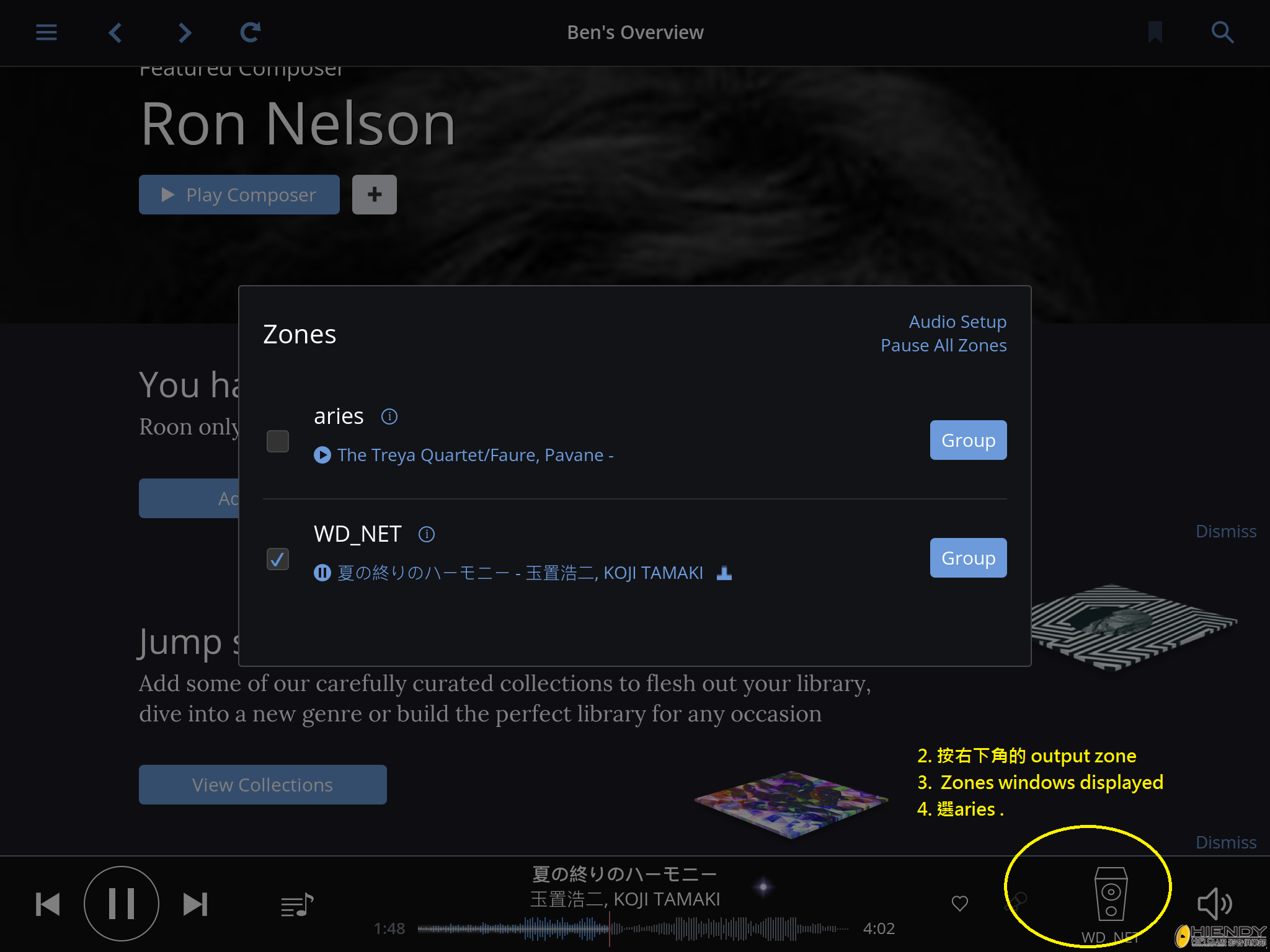Skip to the next track
The image size is (1270, 952).
(195, 904)
